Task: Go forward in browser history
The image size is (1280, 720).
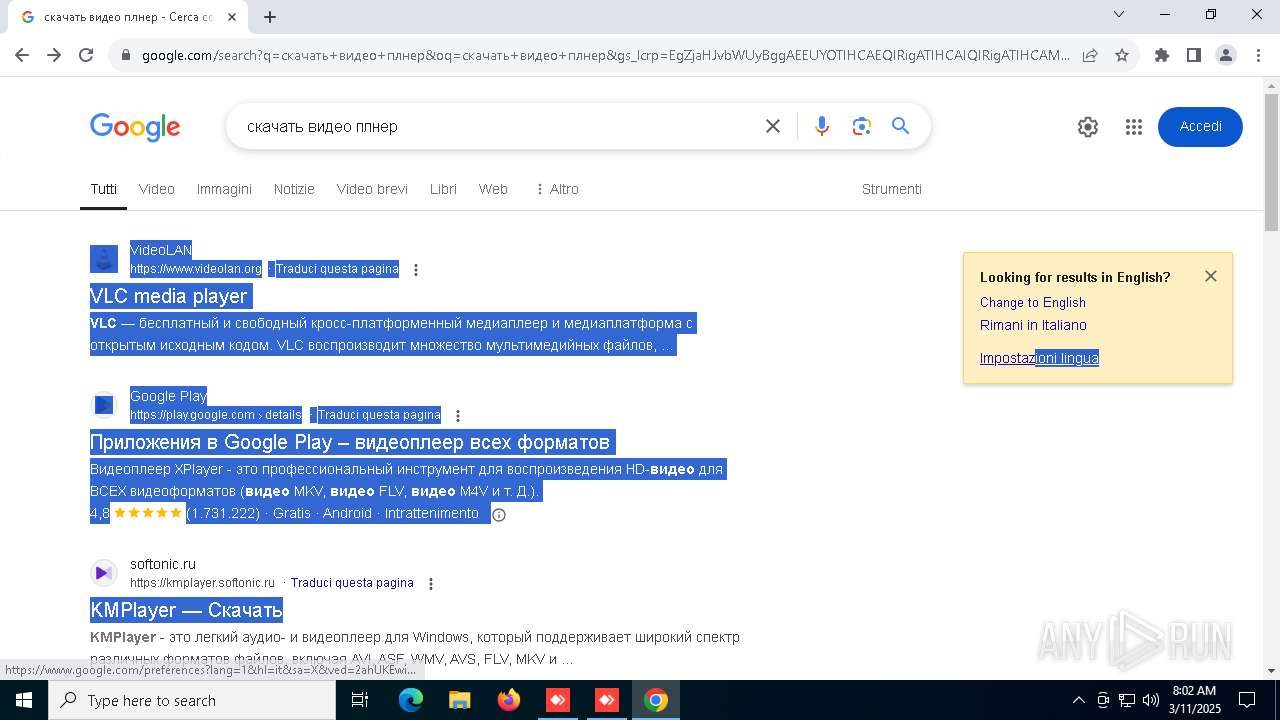Action: [x=54, y=55]
